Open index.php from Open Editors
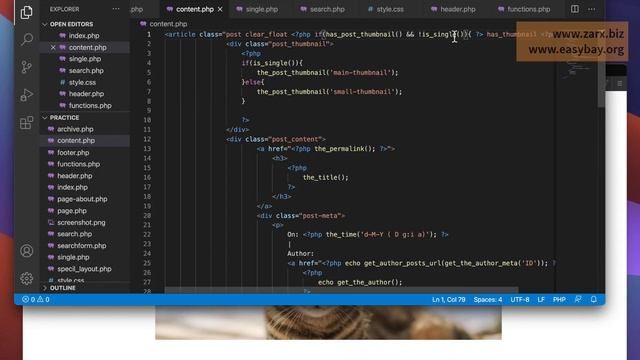The height and width of the screenshot is (360, 640). 84,36
